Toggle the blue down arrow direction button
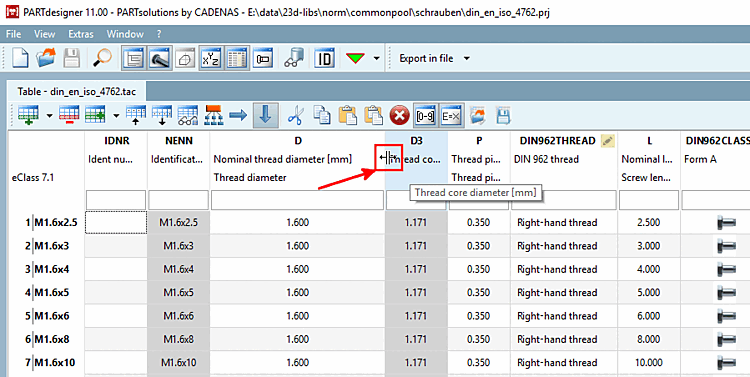Viewport: 750px width, 377px height. (x=265, y=116)
